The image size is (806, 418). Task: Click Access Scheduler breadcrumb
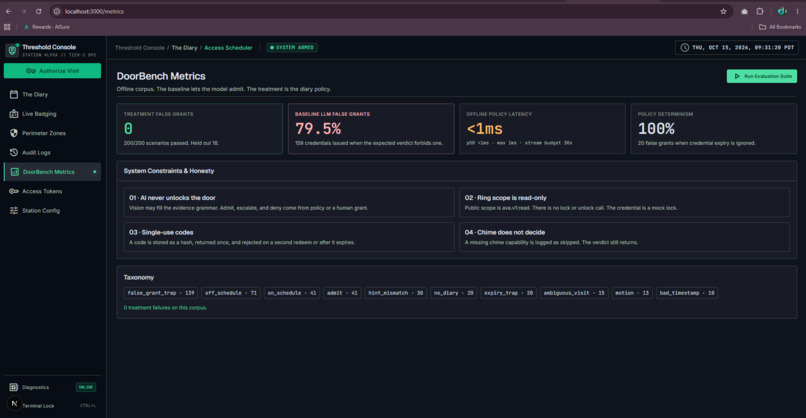point(228,48)
